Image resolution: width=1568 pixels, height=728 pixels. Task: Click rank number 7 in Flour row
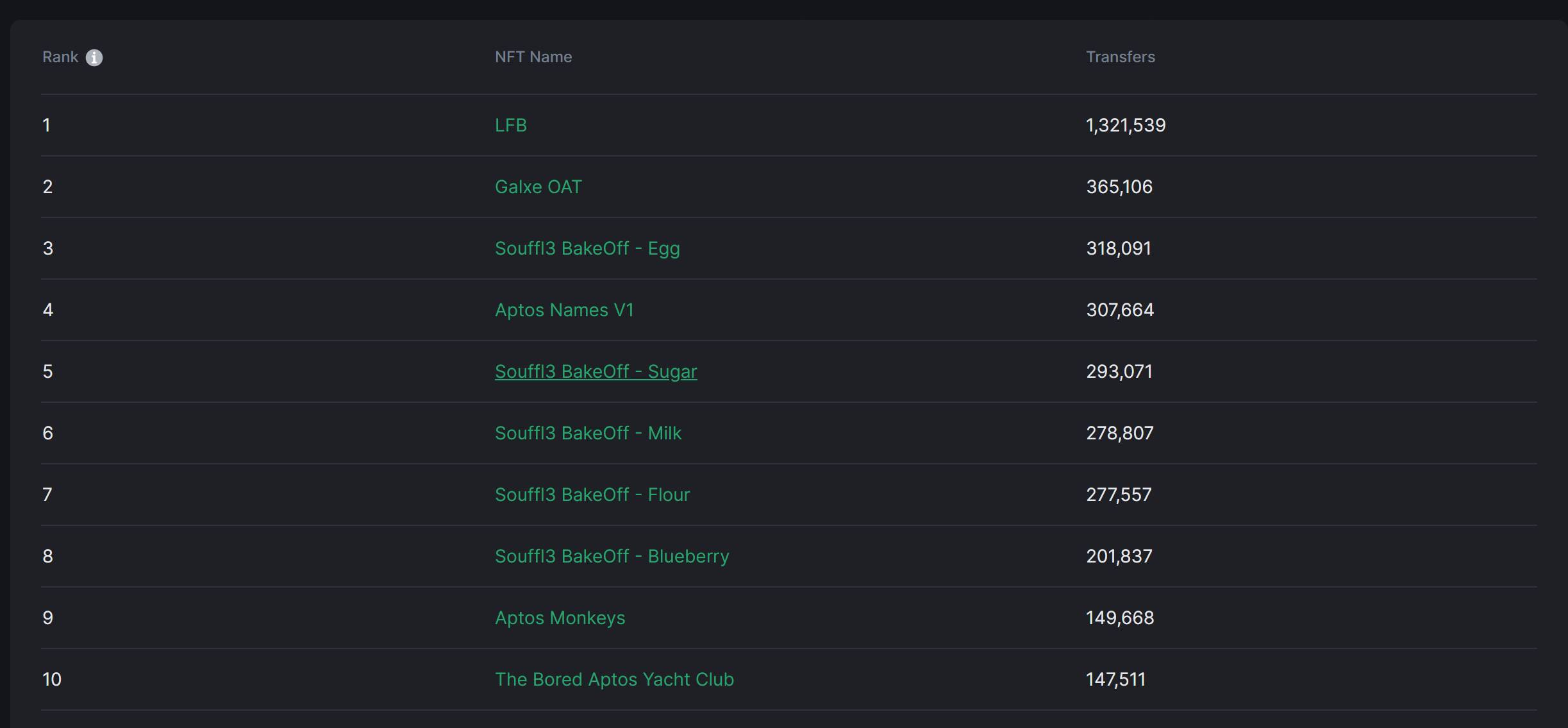(47, 495)
